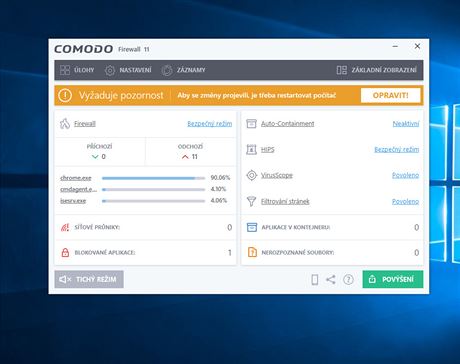Click the red outbound up arrow
The width and height of the screenshot is (460, 364).
(185, 157)
